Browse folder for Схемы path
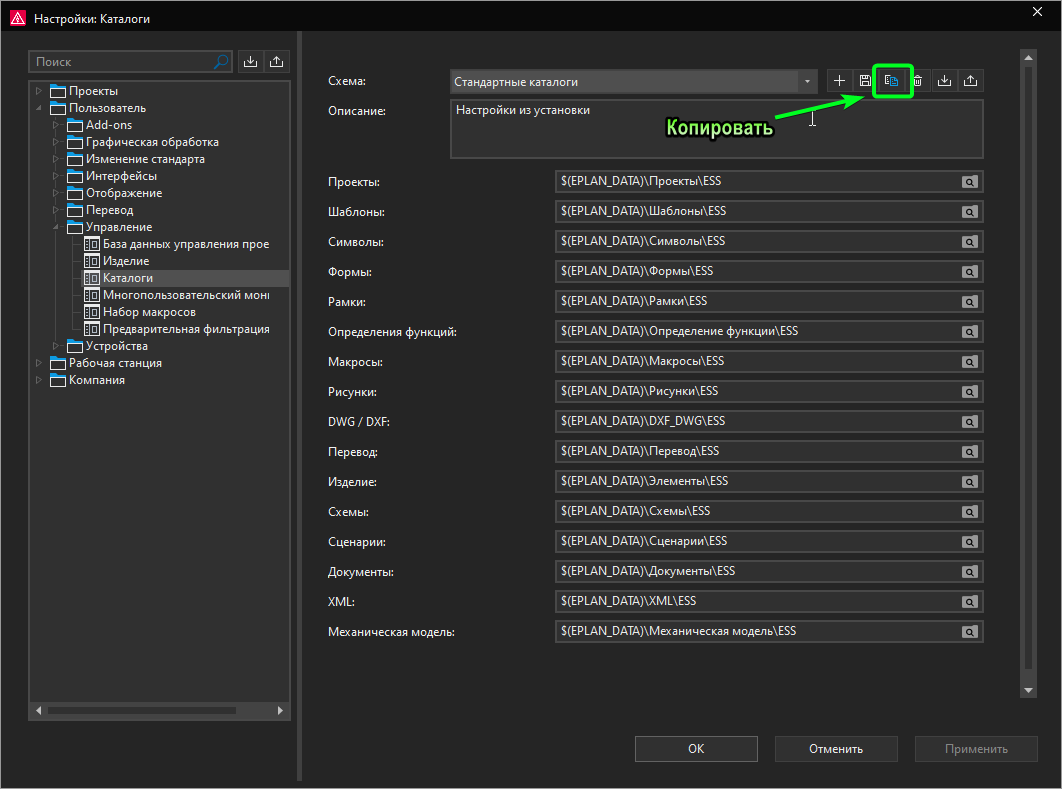This screenshot has width=1062, height=789. [970, 511]
